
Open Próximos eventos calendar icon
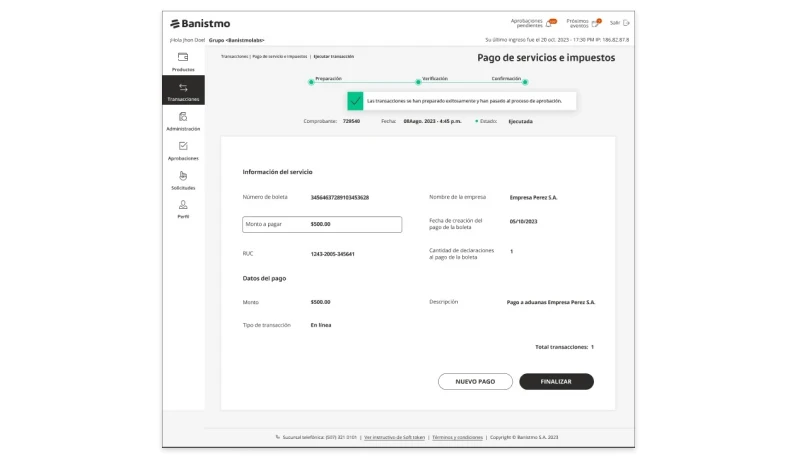[x=595, y=23]
